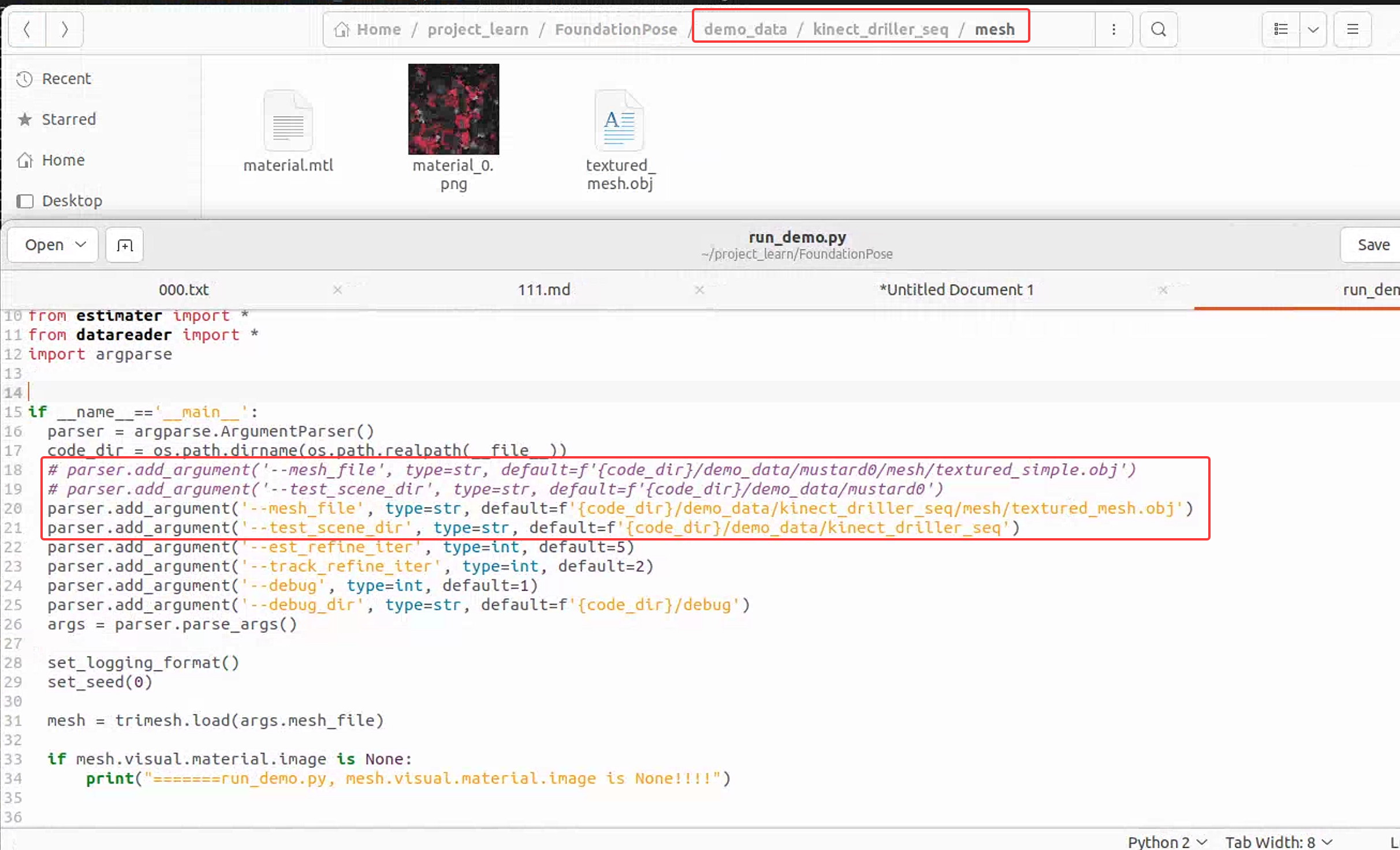Expand the Open button dropdown in editor
The height and width of the screenshot is (850, 1400).
[x=81, y=245]
